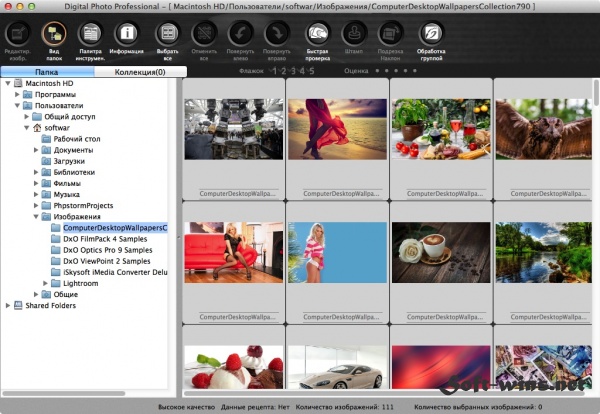Select the owl thumbnail
Image resolution: width=600 pixels, height=414 pixels.
(x=544, y=129)
